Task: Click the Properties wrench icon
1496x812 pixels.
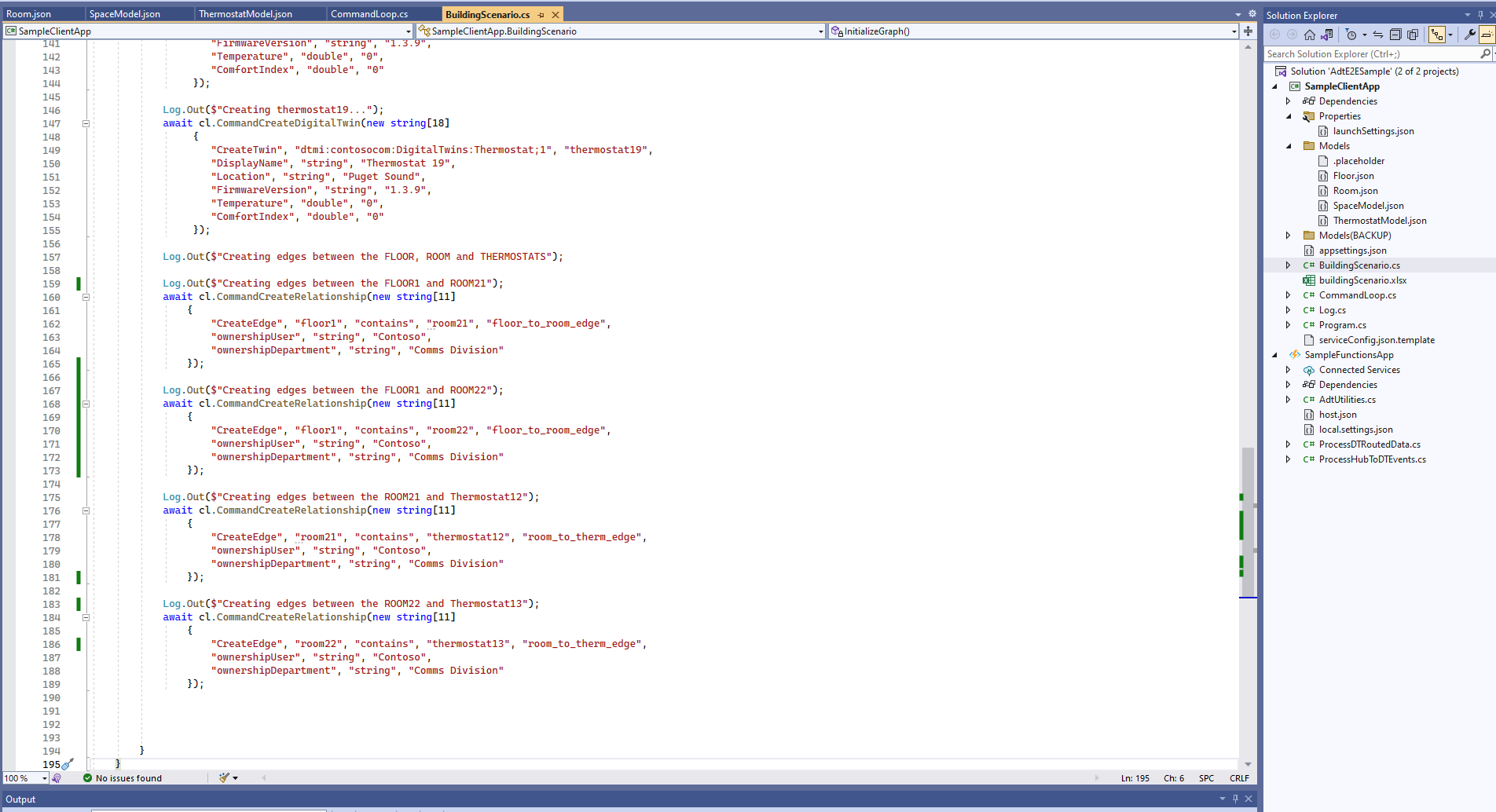Action: point(1468,34)
